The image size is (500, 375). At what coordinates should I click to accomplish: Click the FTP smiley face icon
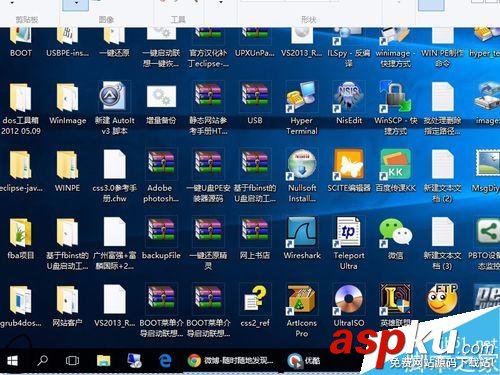442,299
